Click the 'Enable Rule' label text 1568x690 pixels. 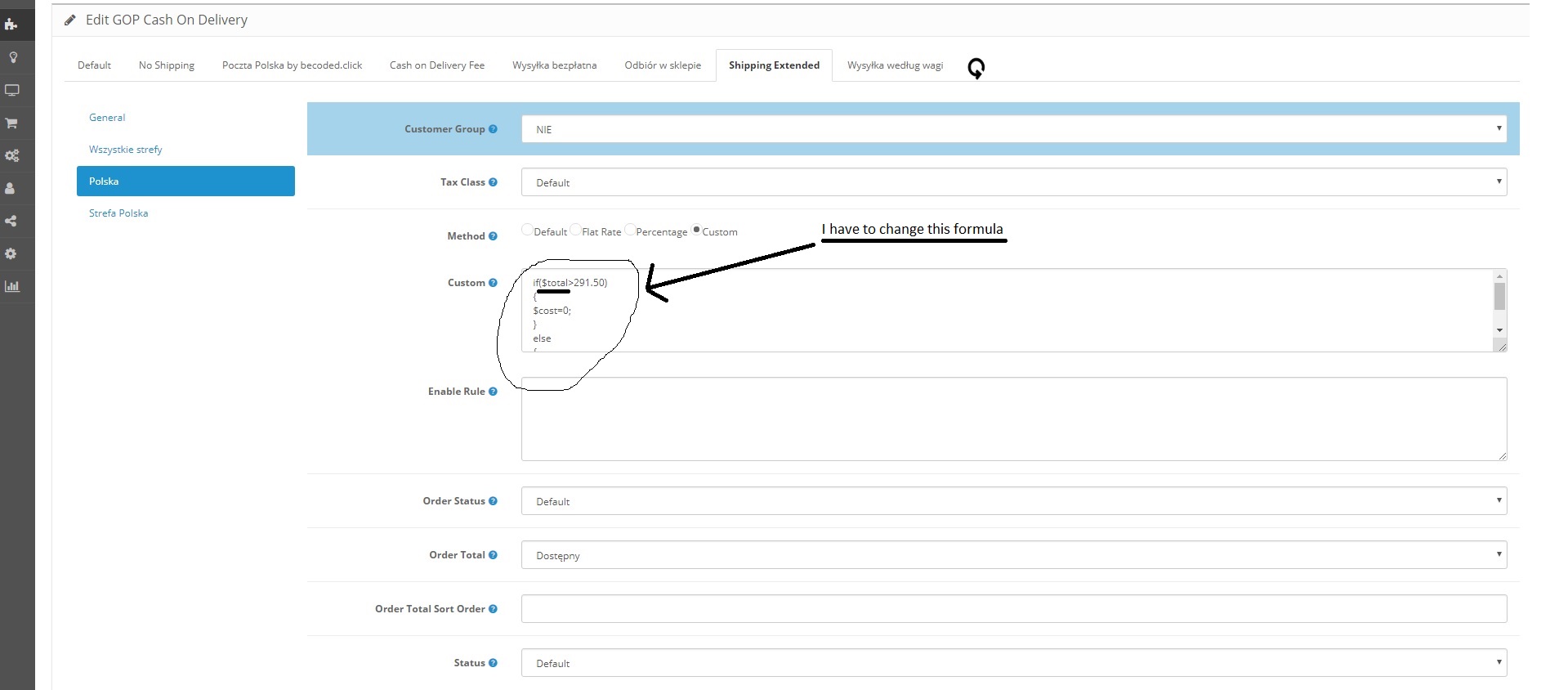(456, 392)
